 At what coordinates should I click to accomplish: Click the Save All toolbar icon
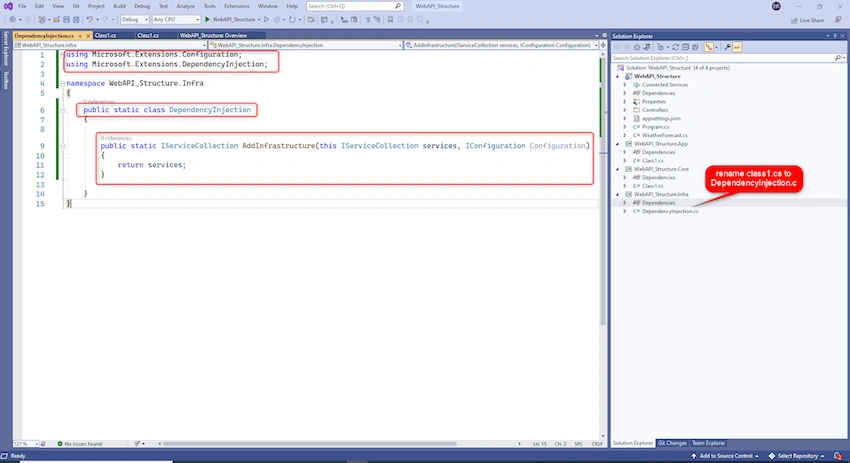76,20
